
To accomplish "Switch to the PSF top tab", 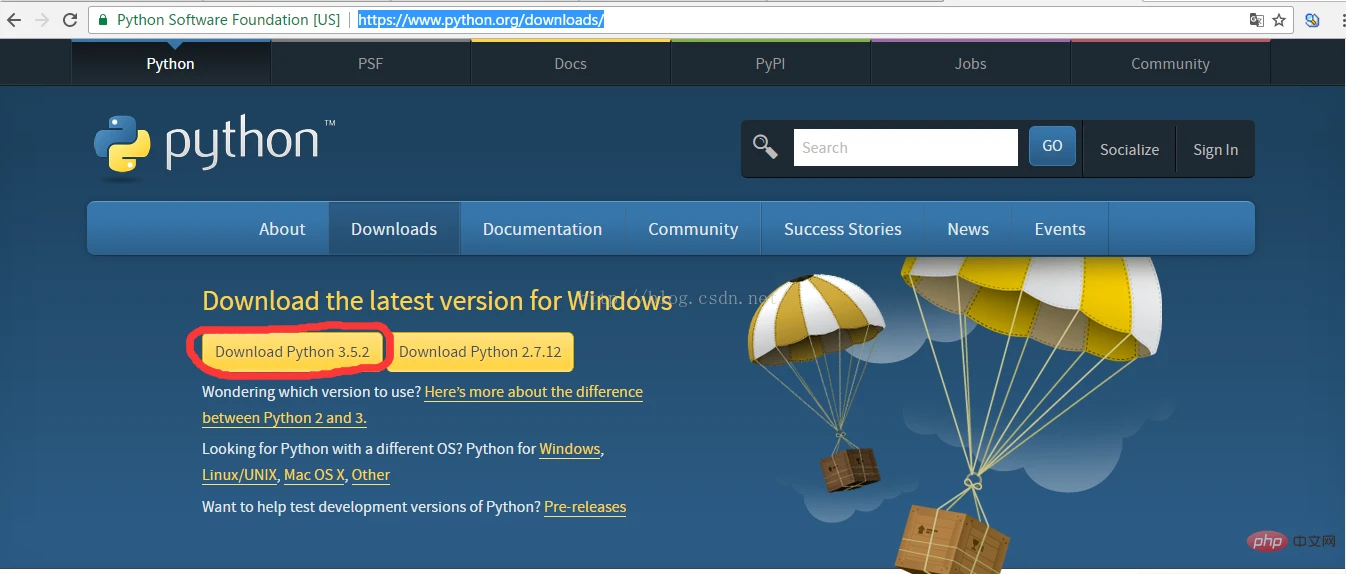I will pos(370,64).
